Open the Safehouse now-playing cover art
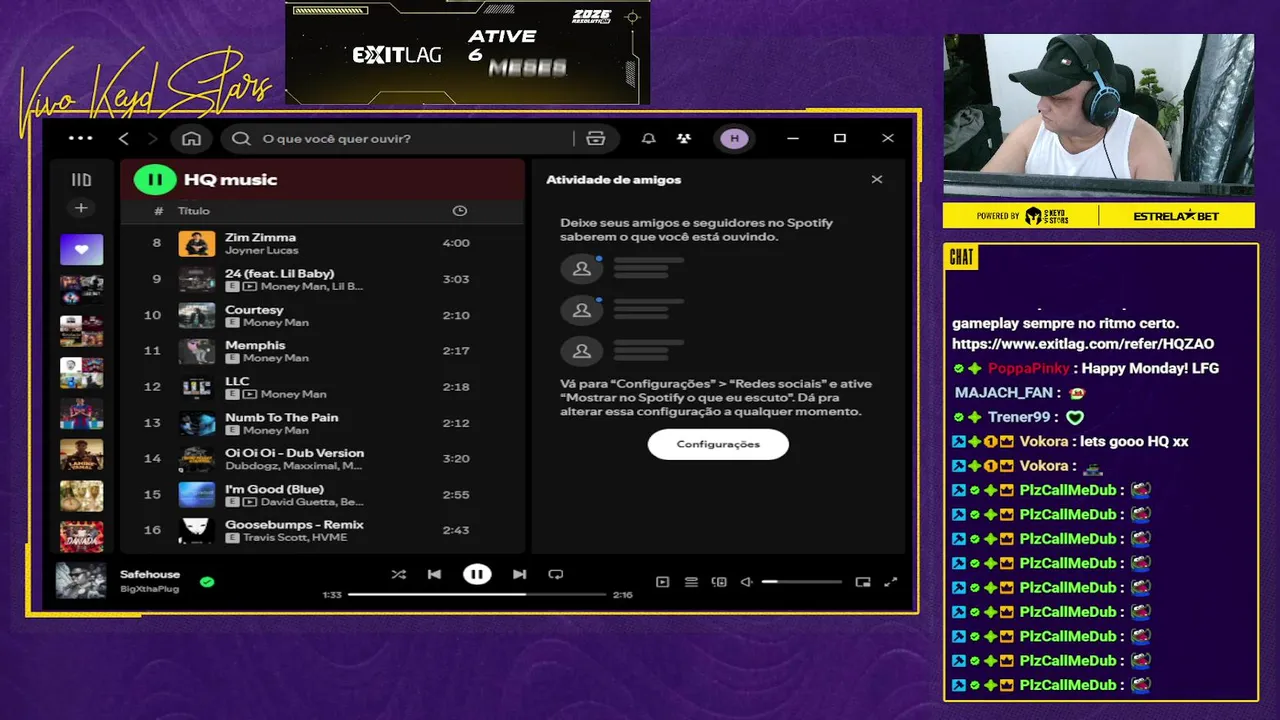 pos(81,581)
